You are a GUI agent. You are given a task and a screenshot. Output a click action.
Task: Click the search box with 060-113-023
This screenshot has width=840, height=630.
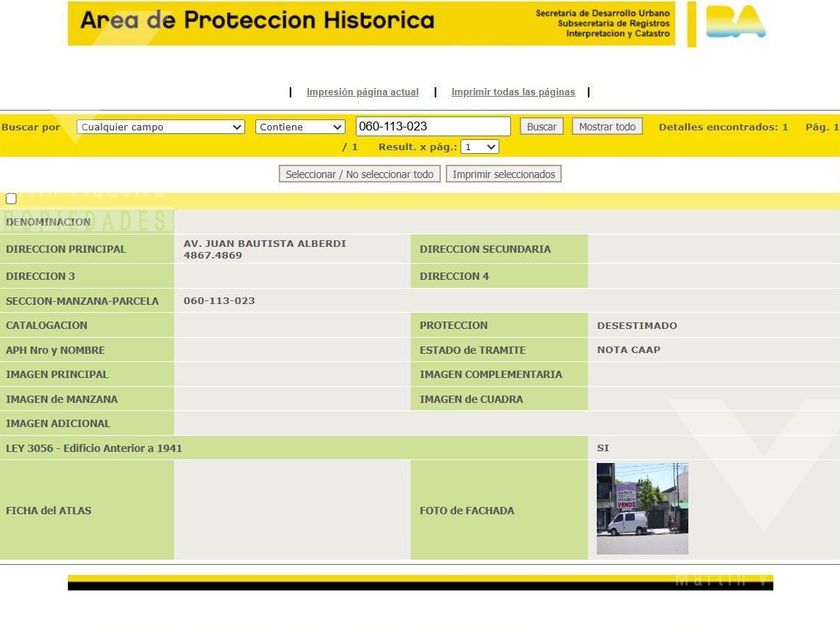pyautogui.click(x=433, y=126)
